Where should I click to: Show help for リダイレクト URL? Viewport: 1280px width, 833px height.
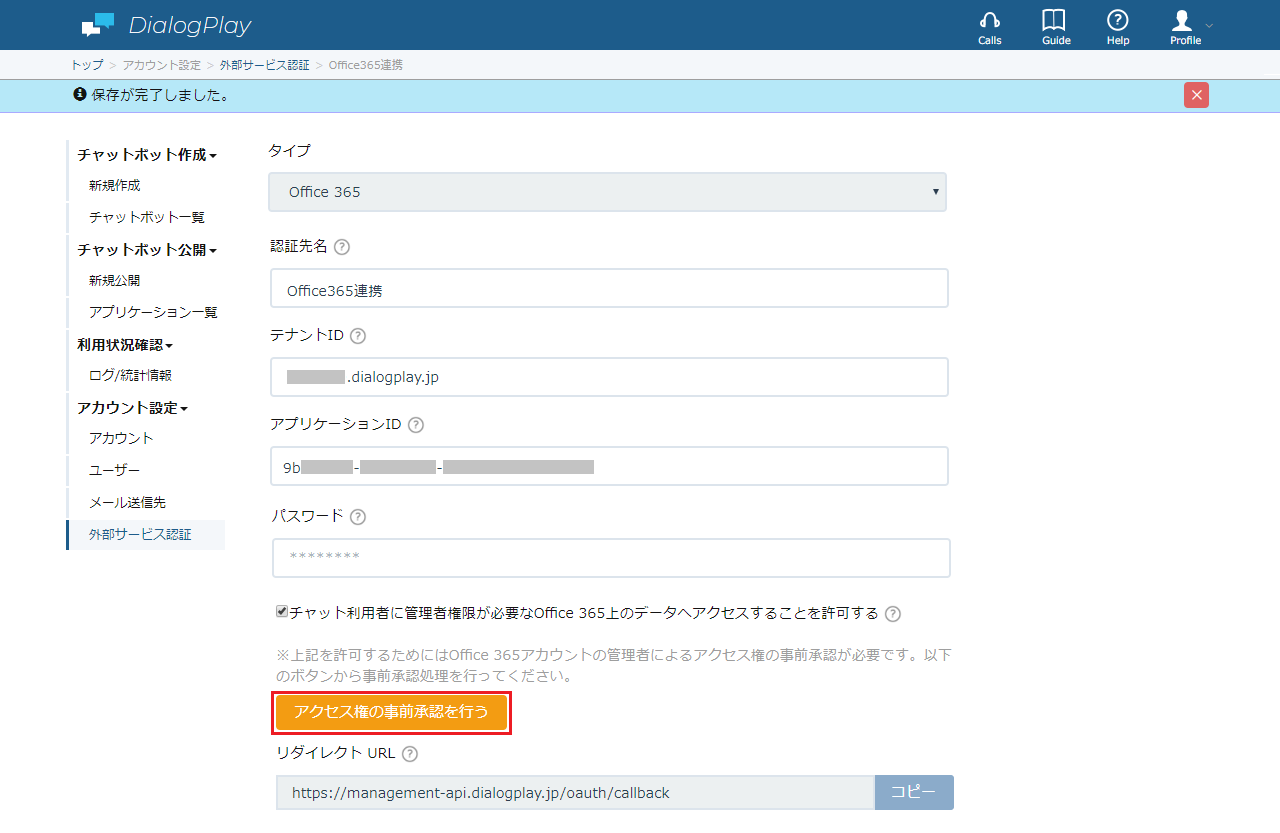point(409,754)
